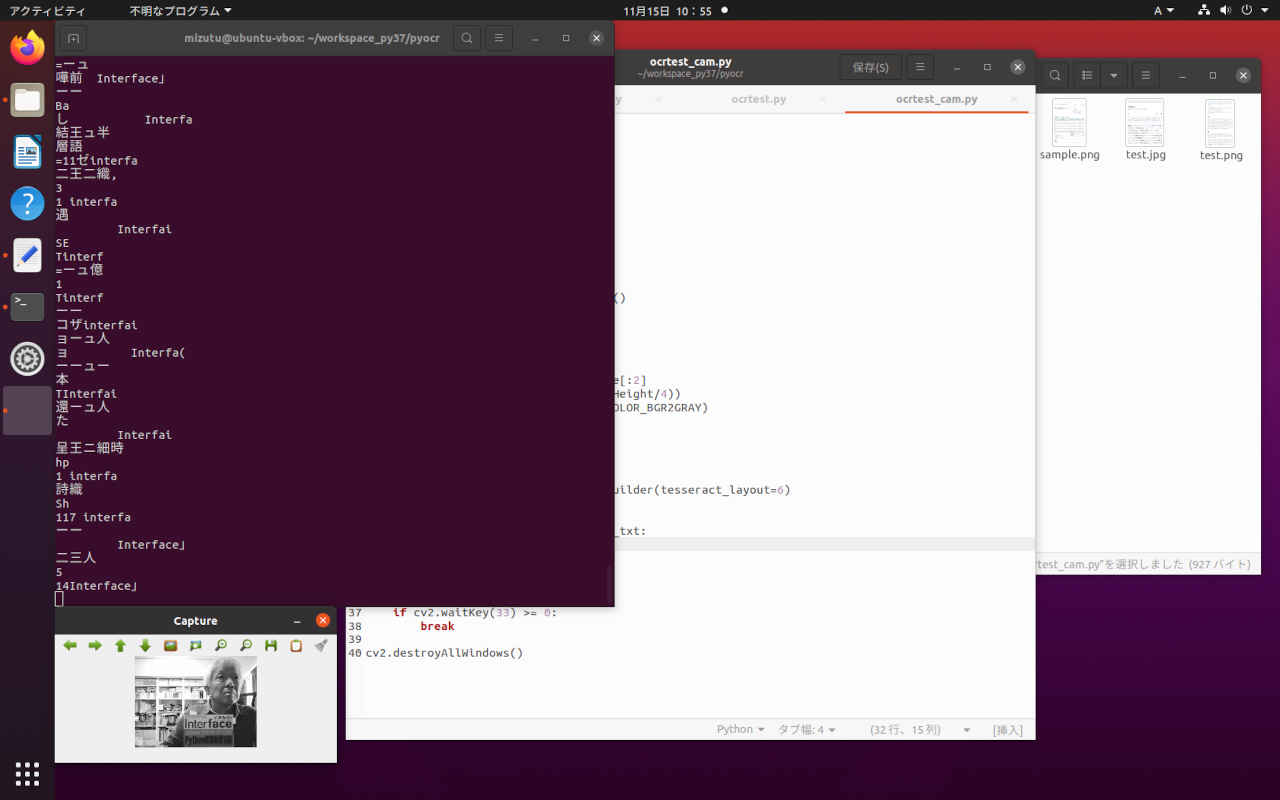Select the sample.png file thumbnail
This screenshot has width=1280, height=800.
[x=1069, y=124]
